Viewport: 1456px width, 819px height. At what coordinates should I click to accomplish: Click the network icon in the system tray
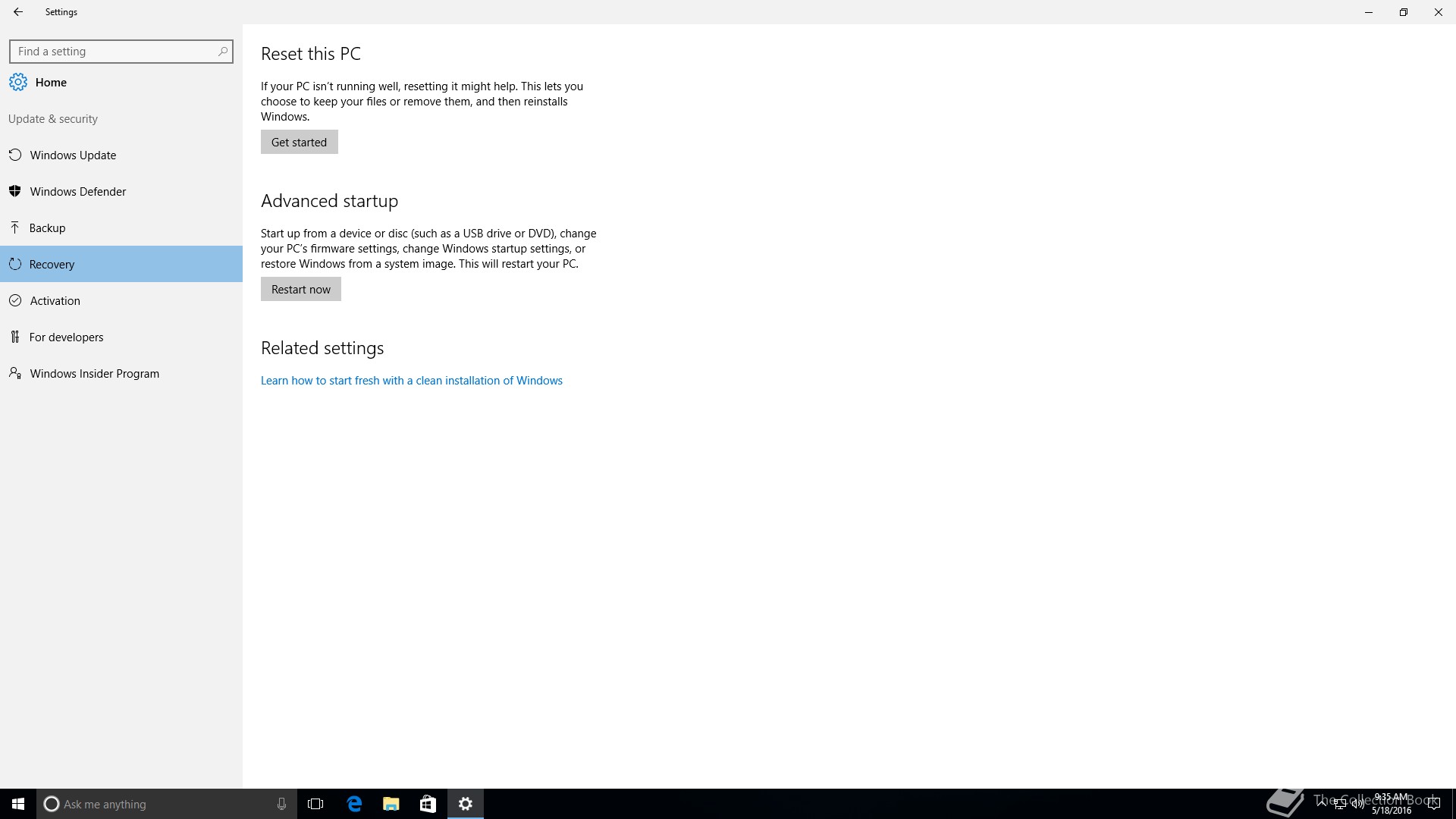(x=1340, y=804)
